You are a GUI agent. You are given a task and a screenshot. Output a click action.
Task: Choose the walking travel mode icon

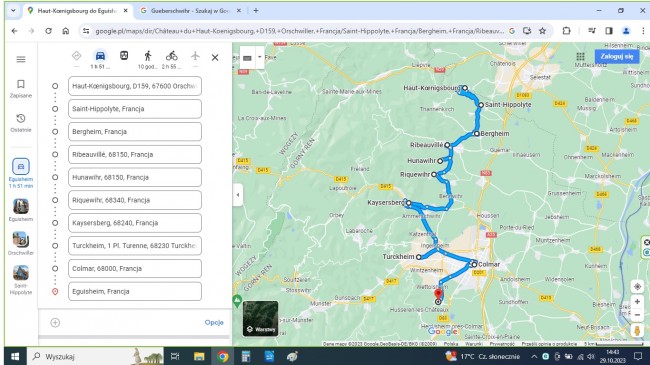[148, 56]
